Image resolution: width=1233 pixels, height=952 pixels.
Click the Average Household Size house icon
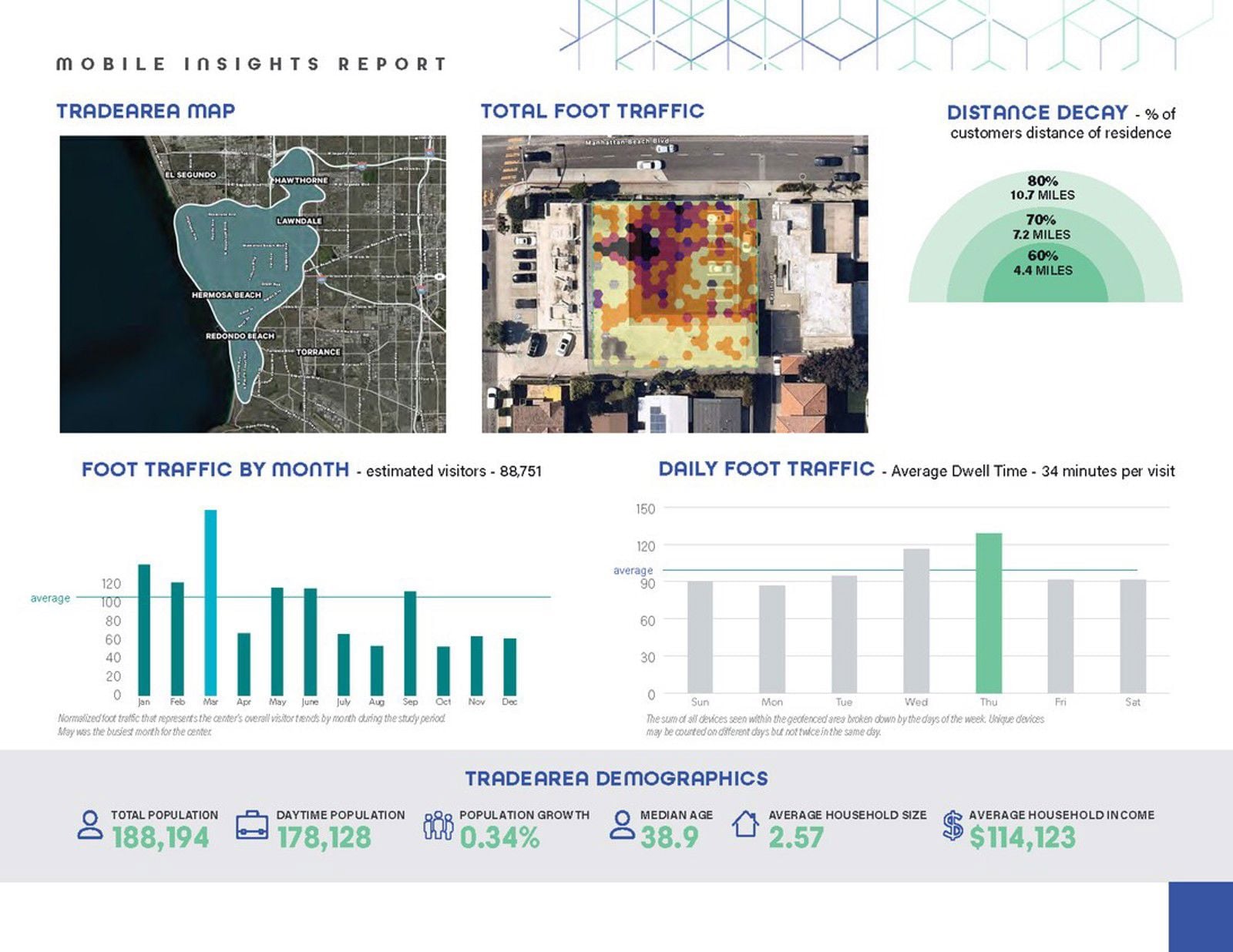point(745,824)
